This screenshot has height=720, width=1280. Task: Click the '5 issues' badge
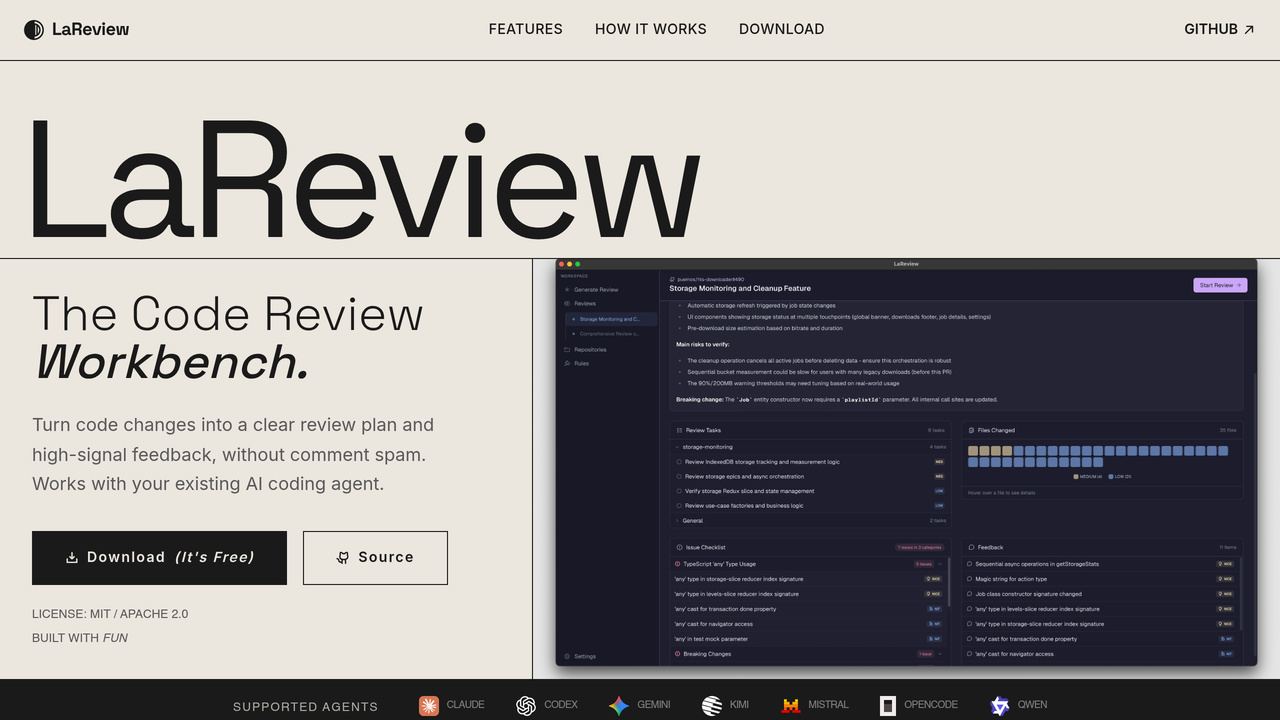(923, 564)
